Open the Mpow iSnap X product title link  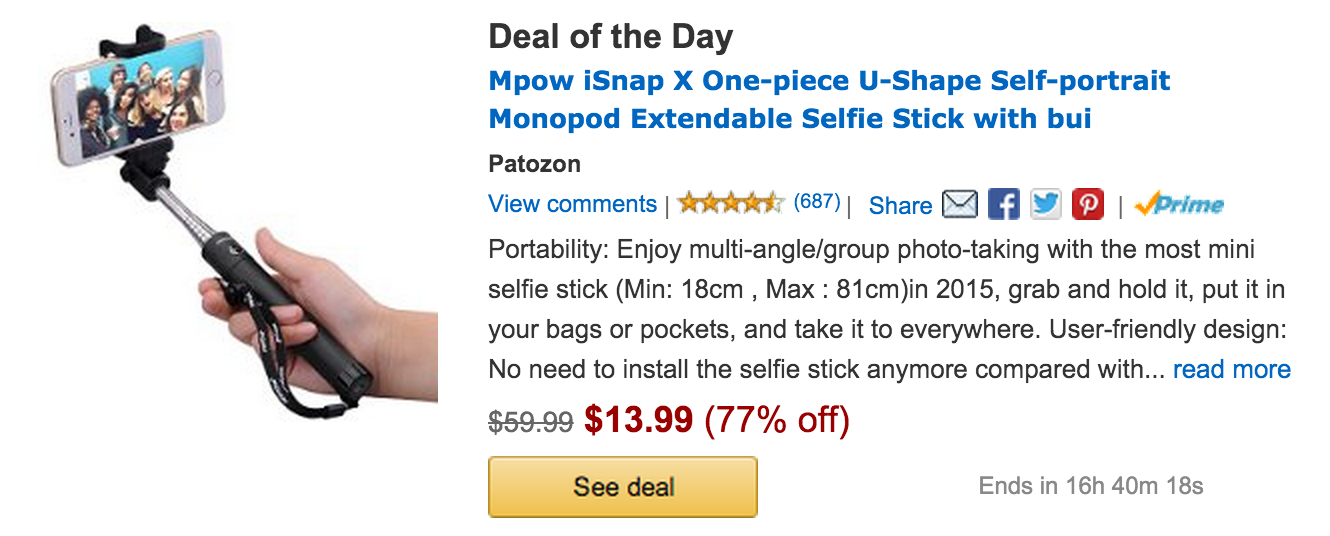pyautogui.click(x=828, y=100)
